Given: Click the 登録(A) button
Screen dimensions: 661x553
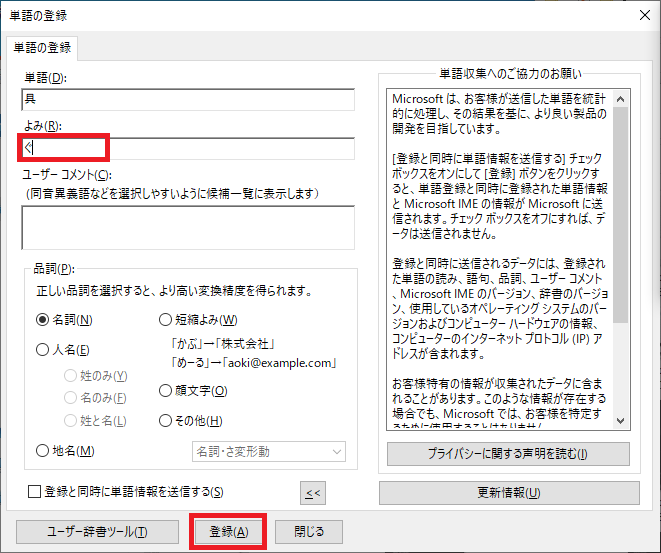Looking at the screenshot, I should 228,532.
